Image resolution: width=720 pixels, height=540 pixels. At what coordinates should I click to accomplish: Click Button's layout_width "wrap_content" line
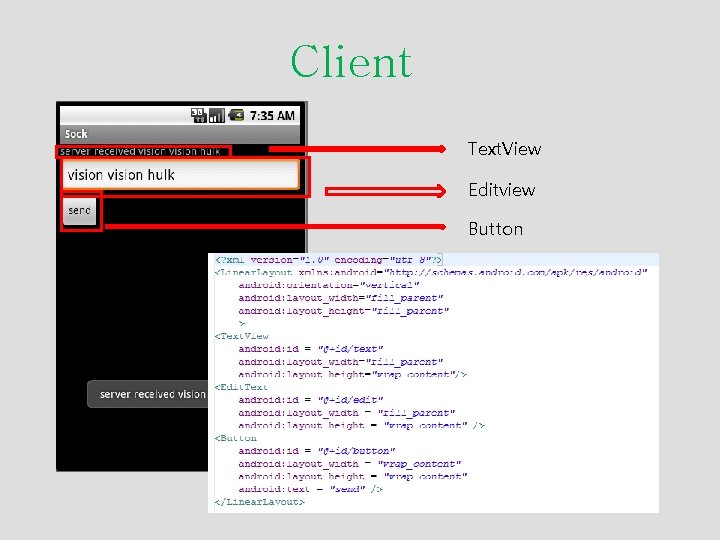[x=350, y=464]
